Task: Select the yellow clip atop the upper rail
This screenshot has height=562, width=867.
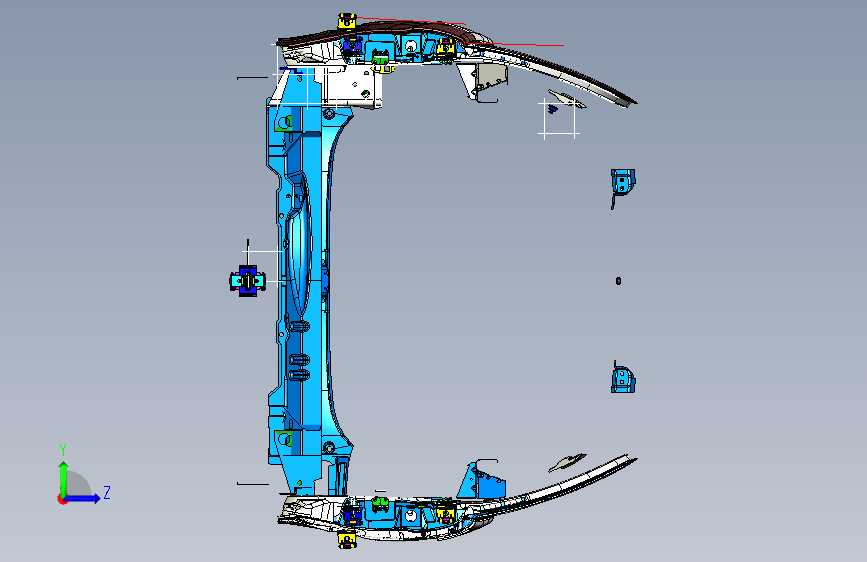Action: (x=347, y=22)
